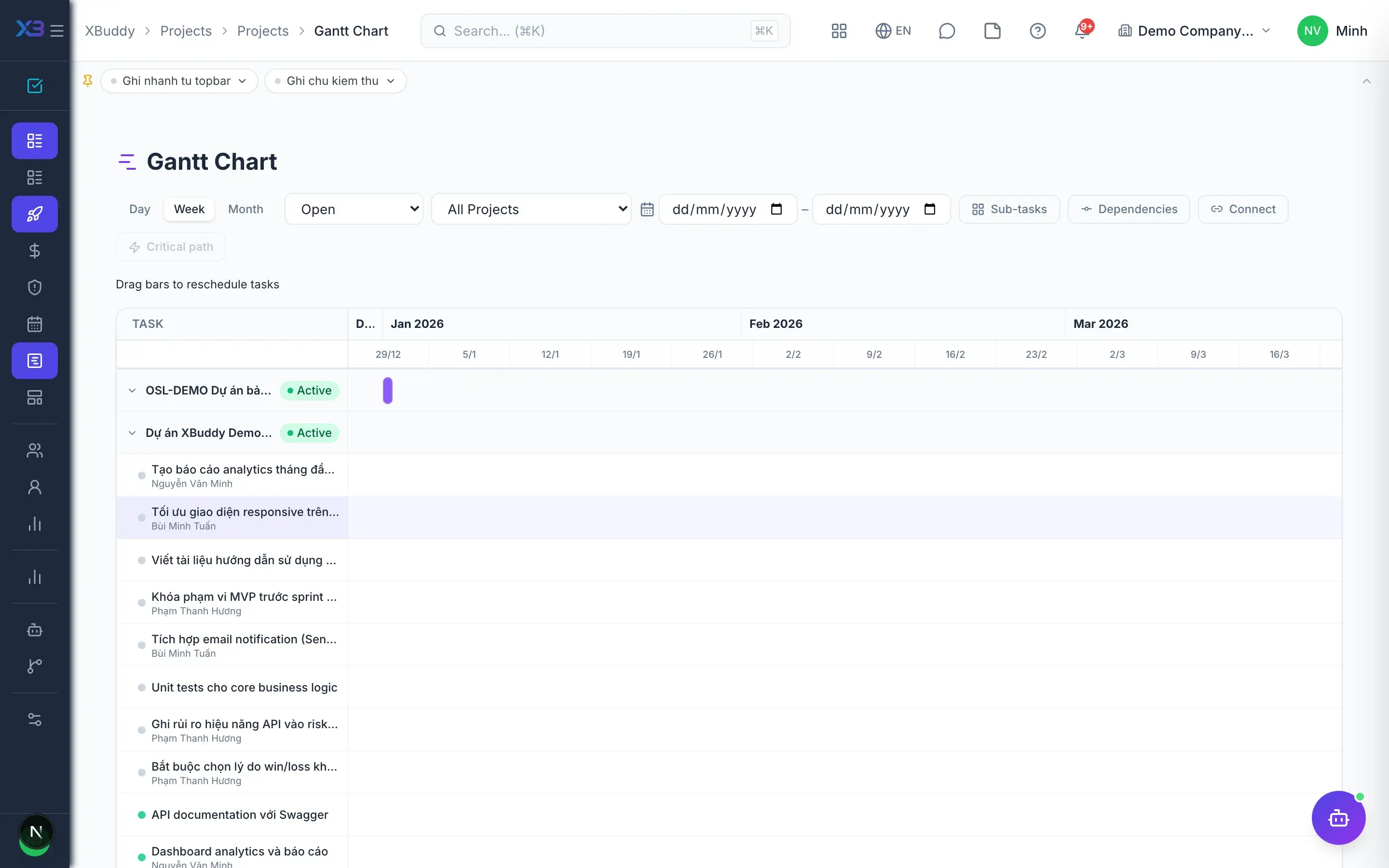Open the sliders settings icon in sidebar
The image size is (1389, 868).
tap(34, 719)
